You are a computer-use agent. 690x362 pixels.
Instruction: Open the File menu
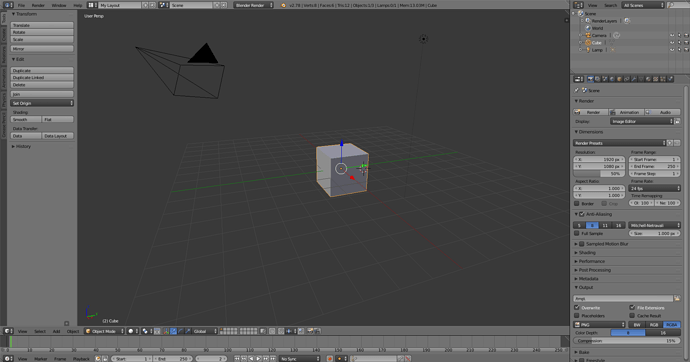tap(21, 5)
